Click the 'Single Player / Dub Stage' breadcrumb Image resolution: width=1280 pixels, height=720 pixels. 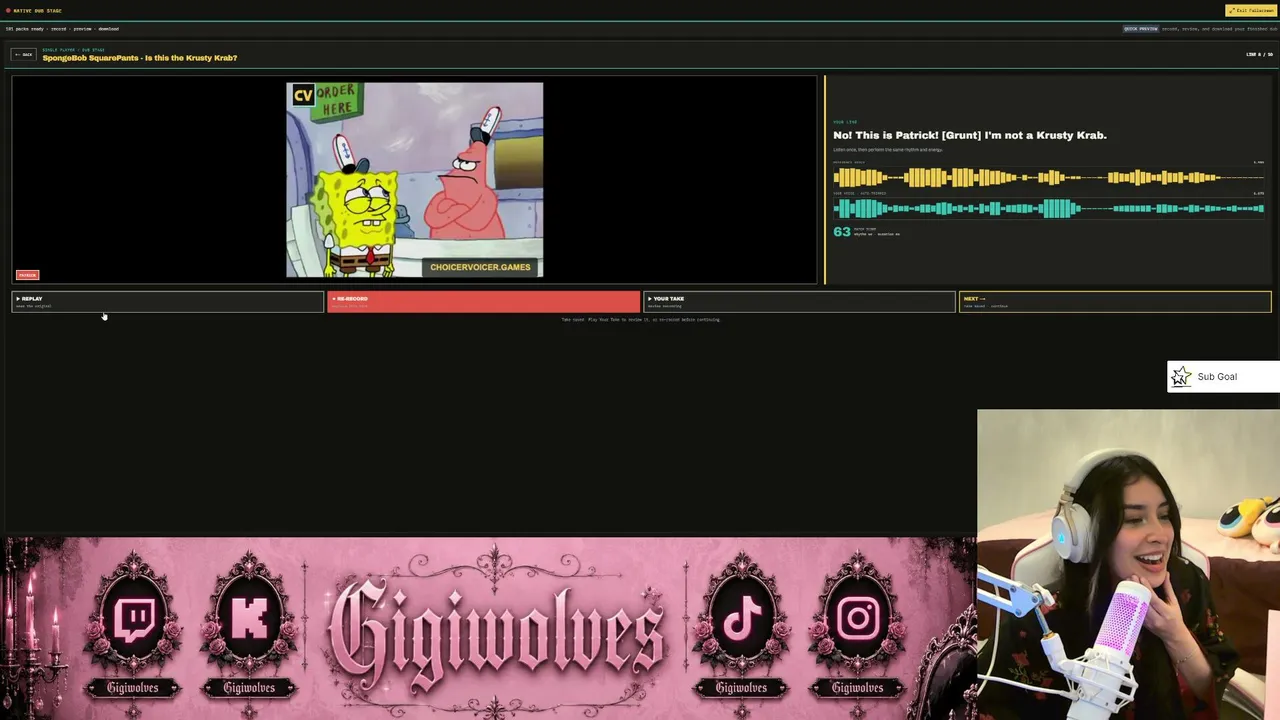pos(73,49)
